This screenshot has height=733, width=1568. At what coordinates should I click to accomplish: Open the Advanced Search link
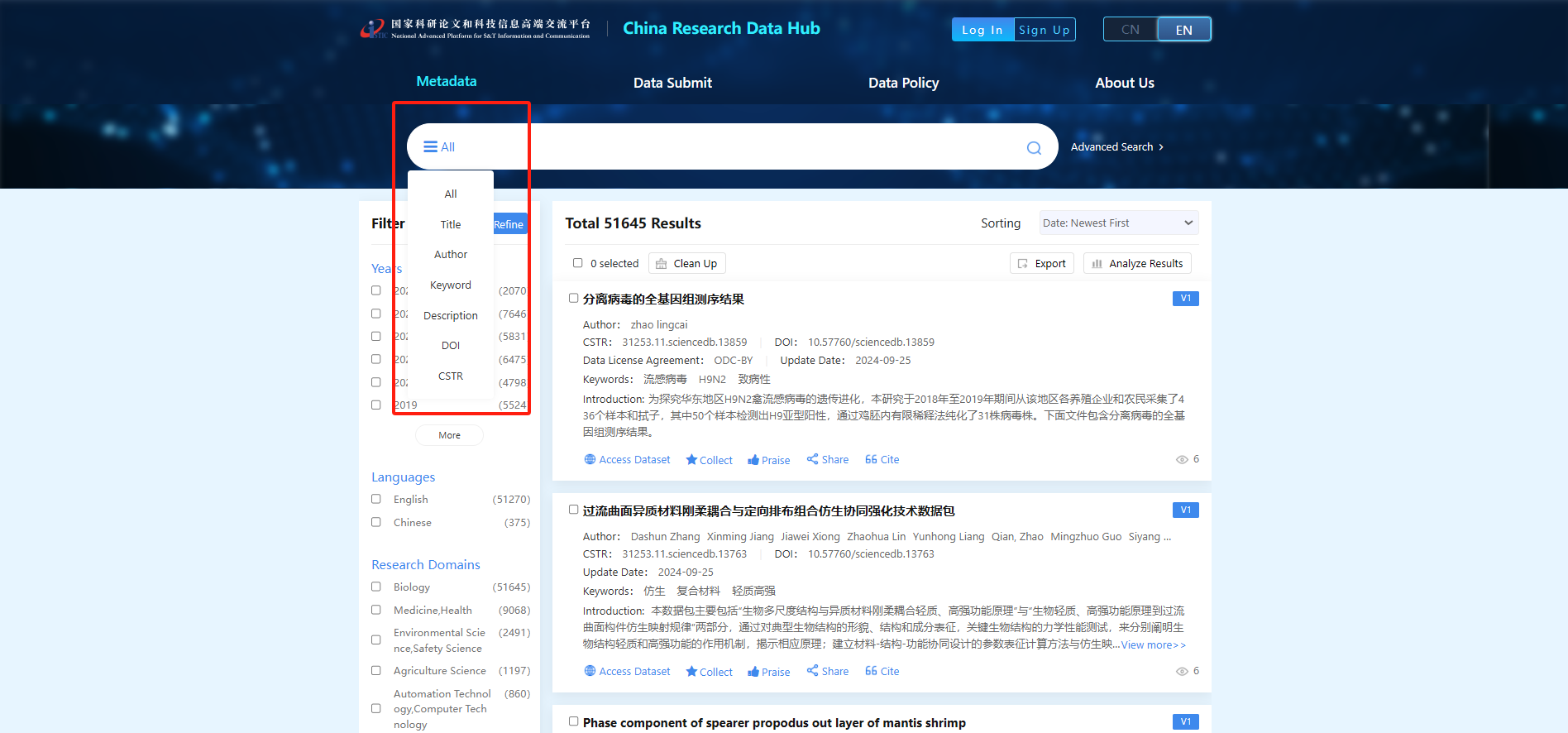[x=1116, y=147]
